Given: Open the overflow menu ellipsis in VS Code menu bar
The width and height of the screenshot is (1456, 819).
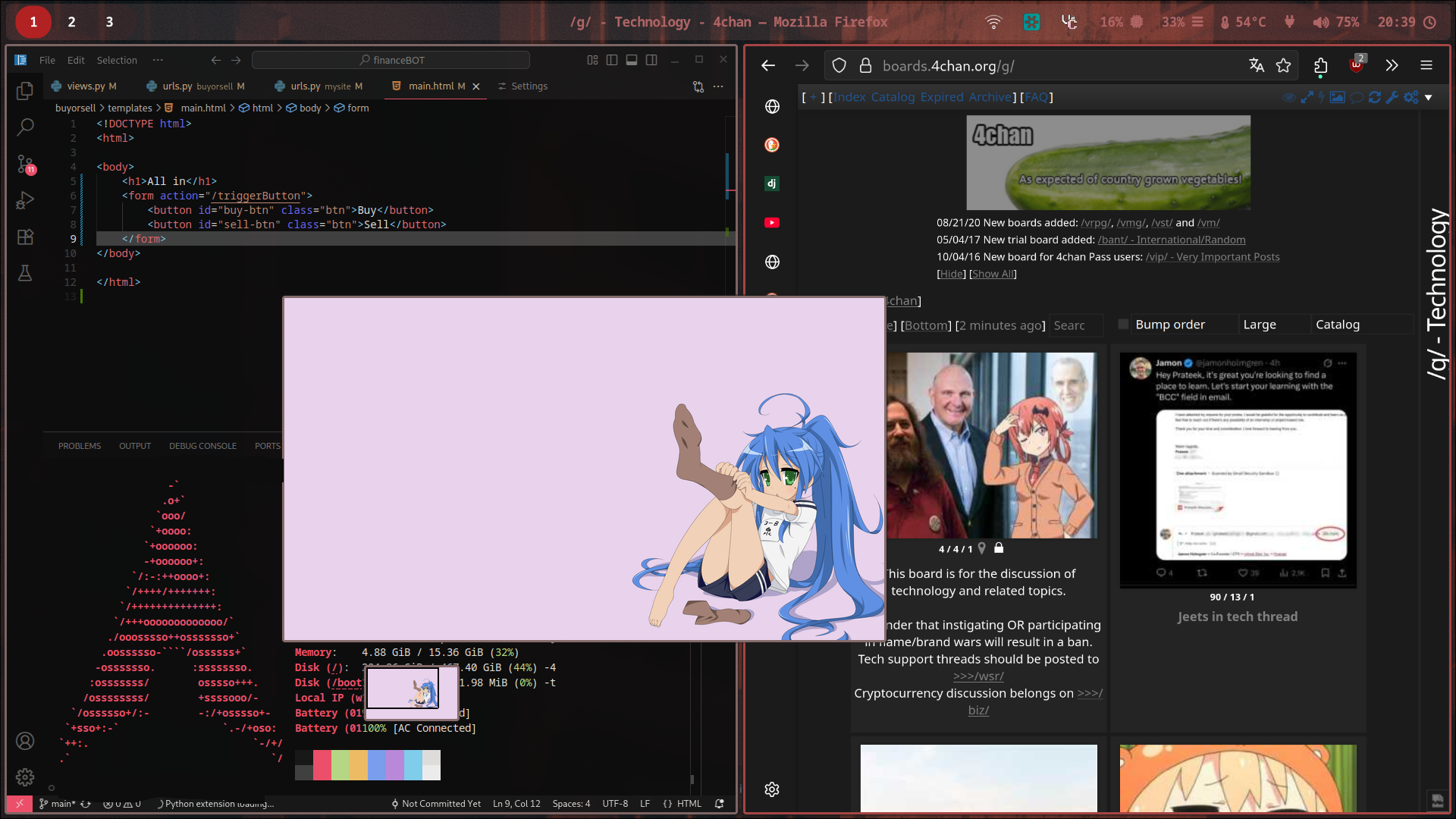Looking at the screenshot, I should (158, 60).
